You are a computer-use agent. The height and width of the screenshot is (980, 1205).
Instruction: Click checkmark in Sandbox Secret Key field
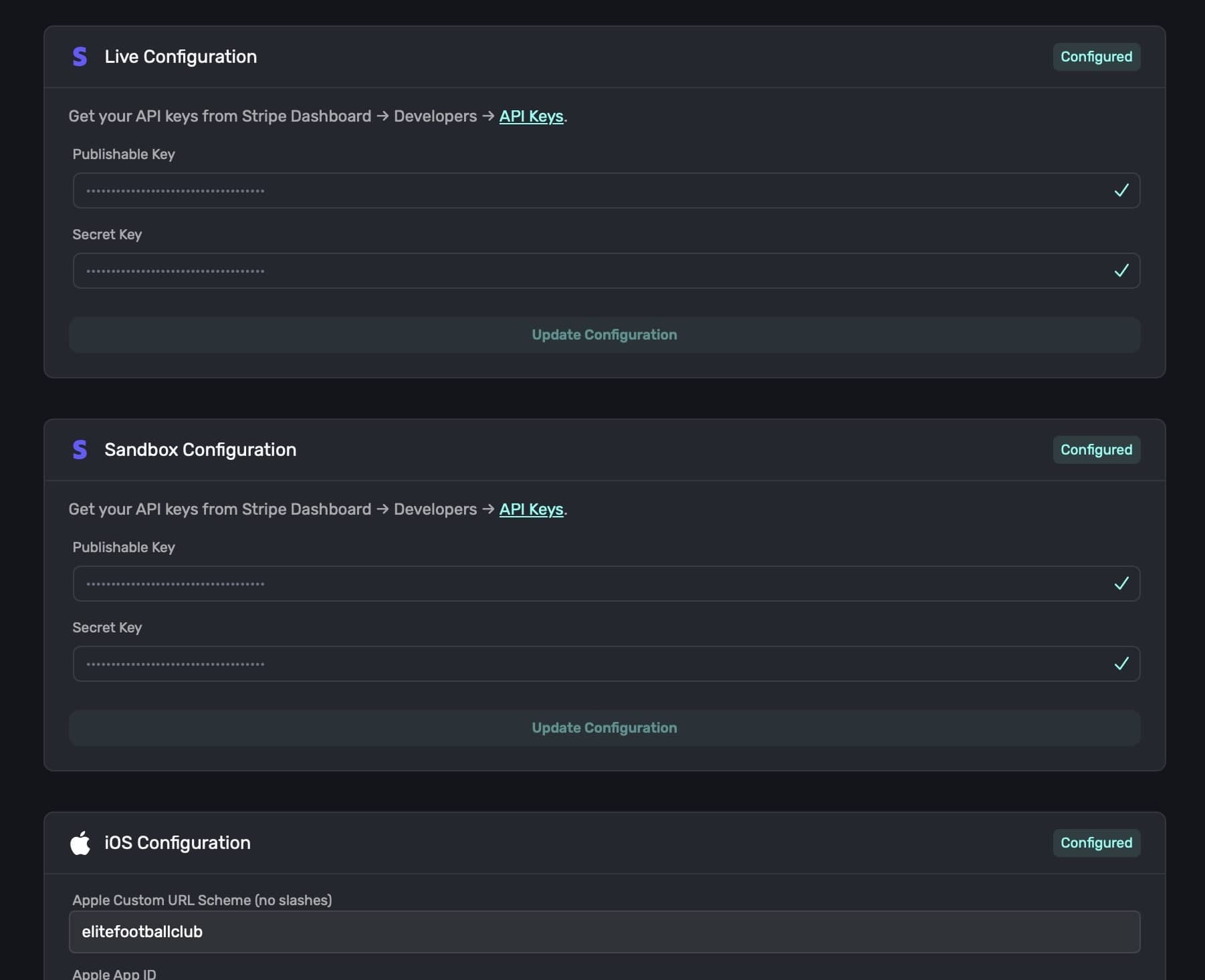click(1121, 664)
